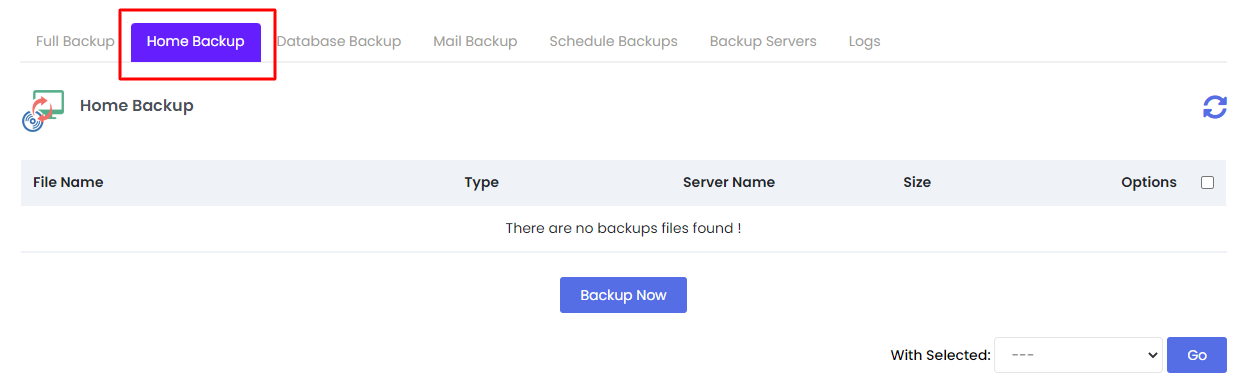Click the Options column header
The height and width of the screenshot is (379, 1250).
coord(1149,182)
